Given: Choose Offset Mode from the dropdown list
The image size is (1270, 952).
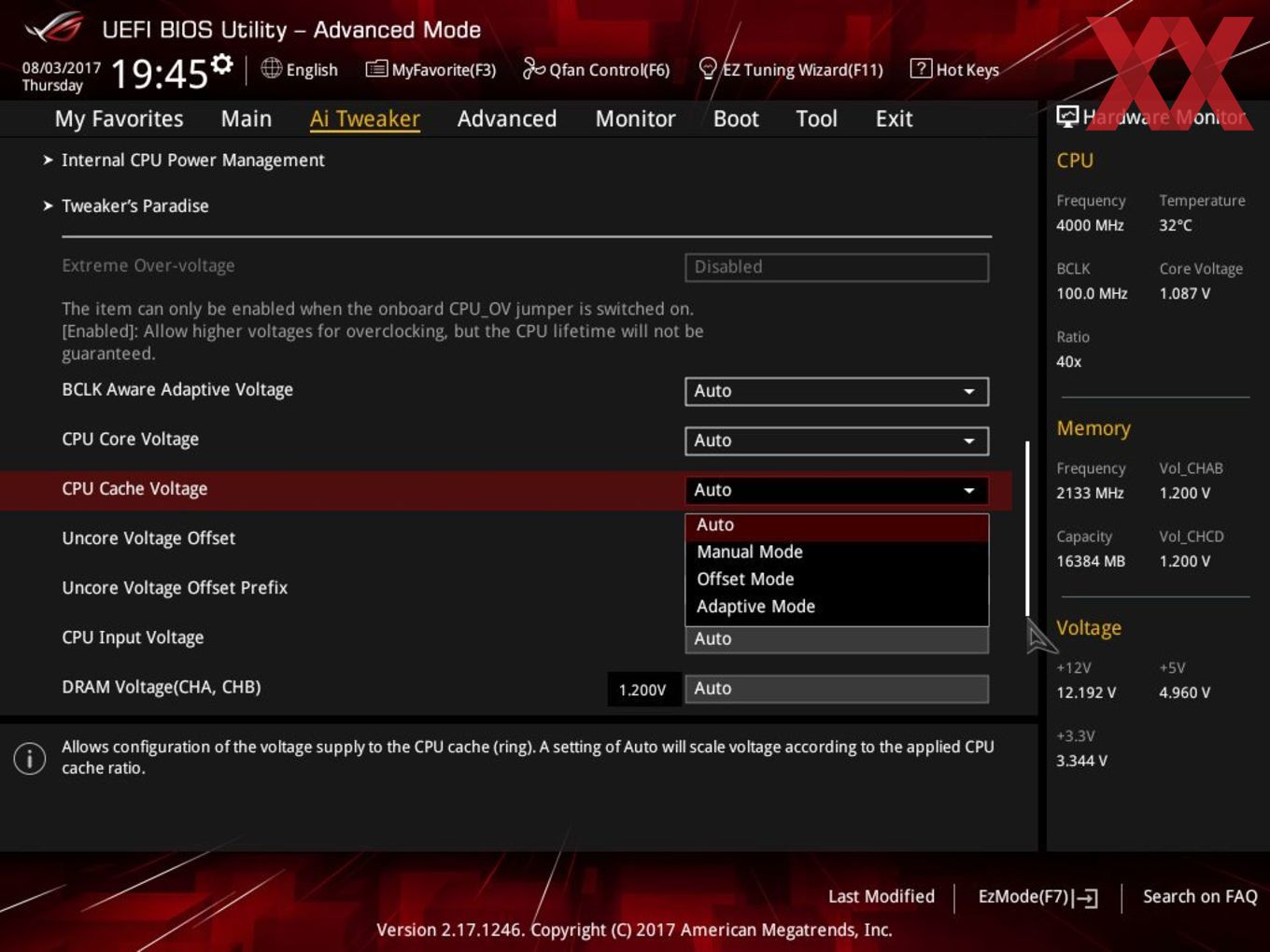Looking at the screenshot, I should (x=837, y=579).
